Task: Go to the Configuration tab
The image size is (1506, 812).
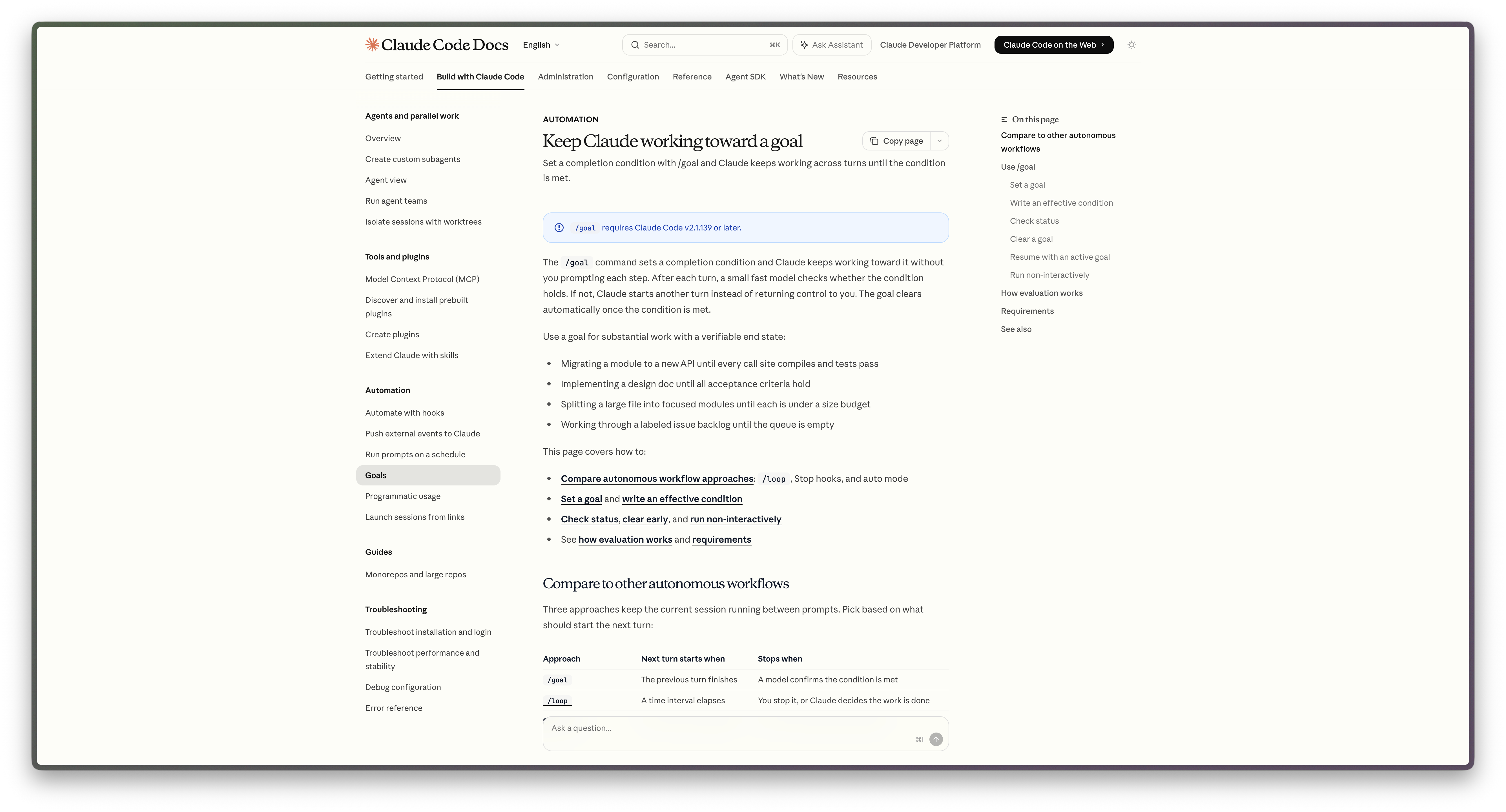Action: point(633,77)
